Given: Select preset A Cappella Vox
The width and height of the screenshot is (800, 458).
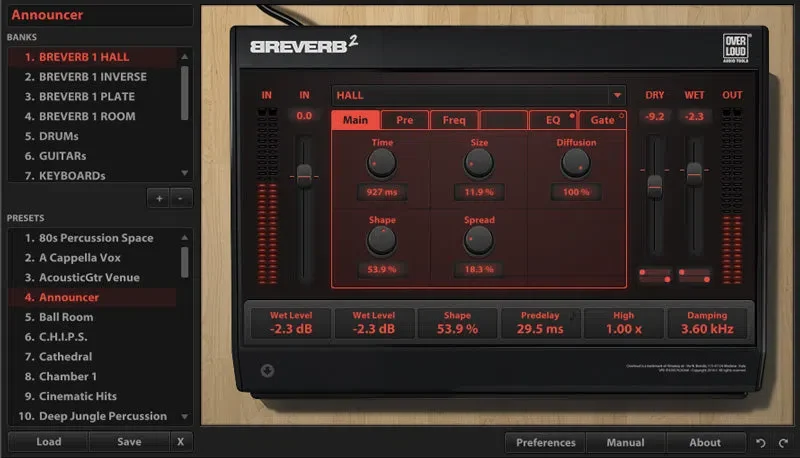Looking at the screenshot, I should [x=92, y=258].
